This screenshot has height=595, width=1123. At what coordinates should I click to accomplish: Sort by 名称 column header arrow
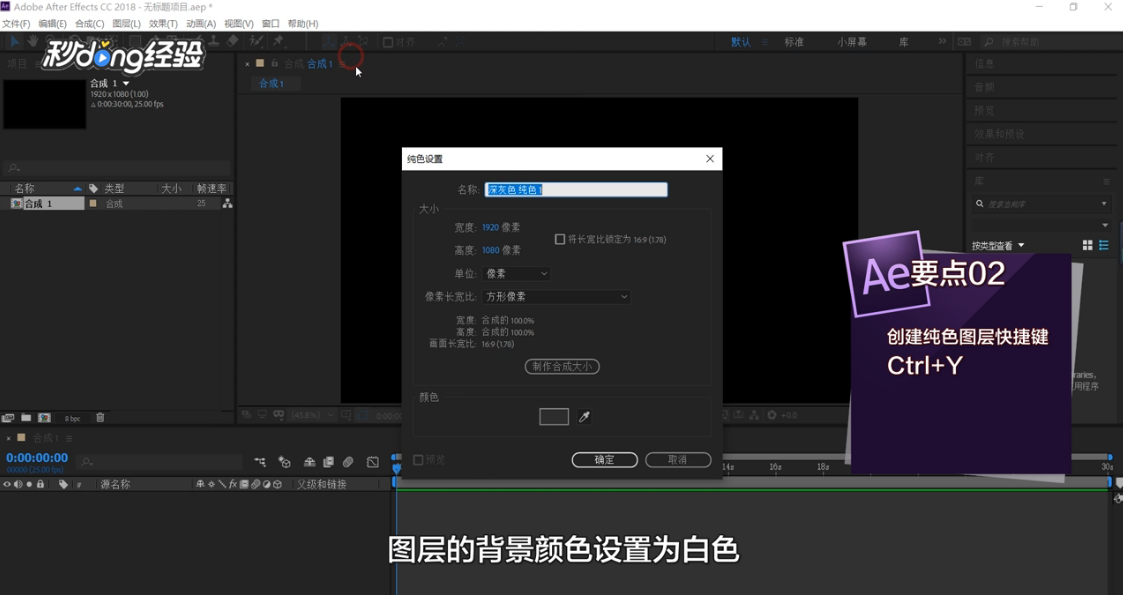[x=77, y=188]
